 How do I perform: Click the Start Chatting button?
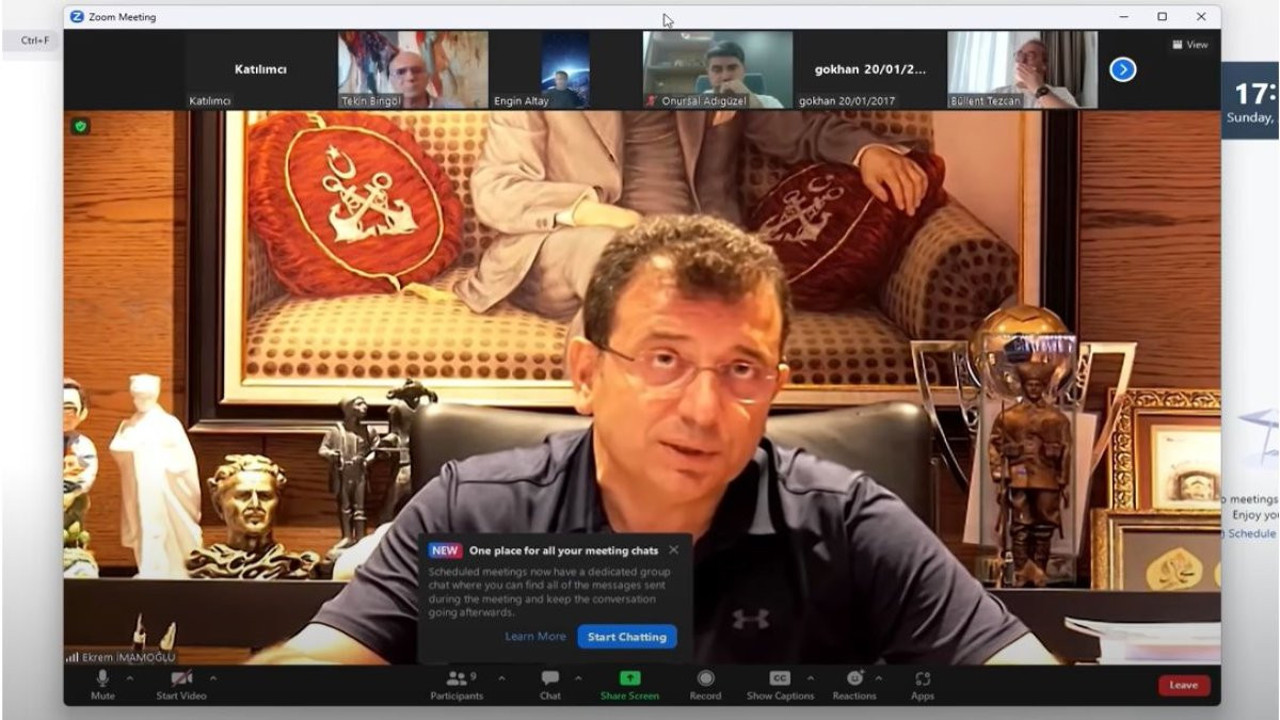coord(627,637)
